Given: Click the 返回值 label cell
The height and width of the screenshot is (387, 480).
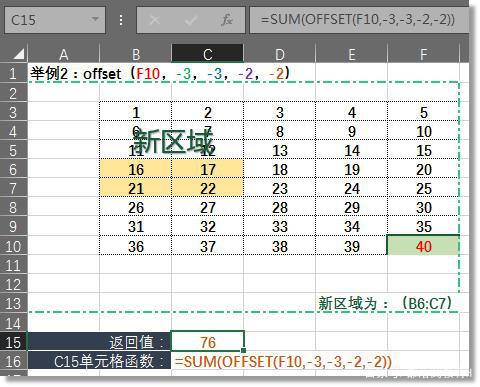Looking at the screenshot, I should tap(99, 342).
